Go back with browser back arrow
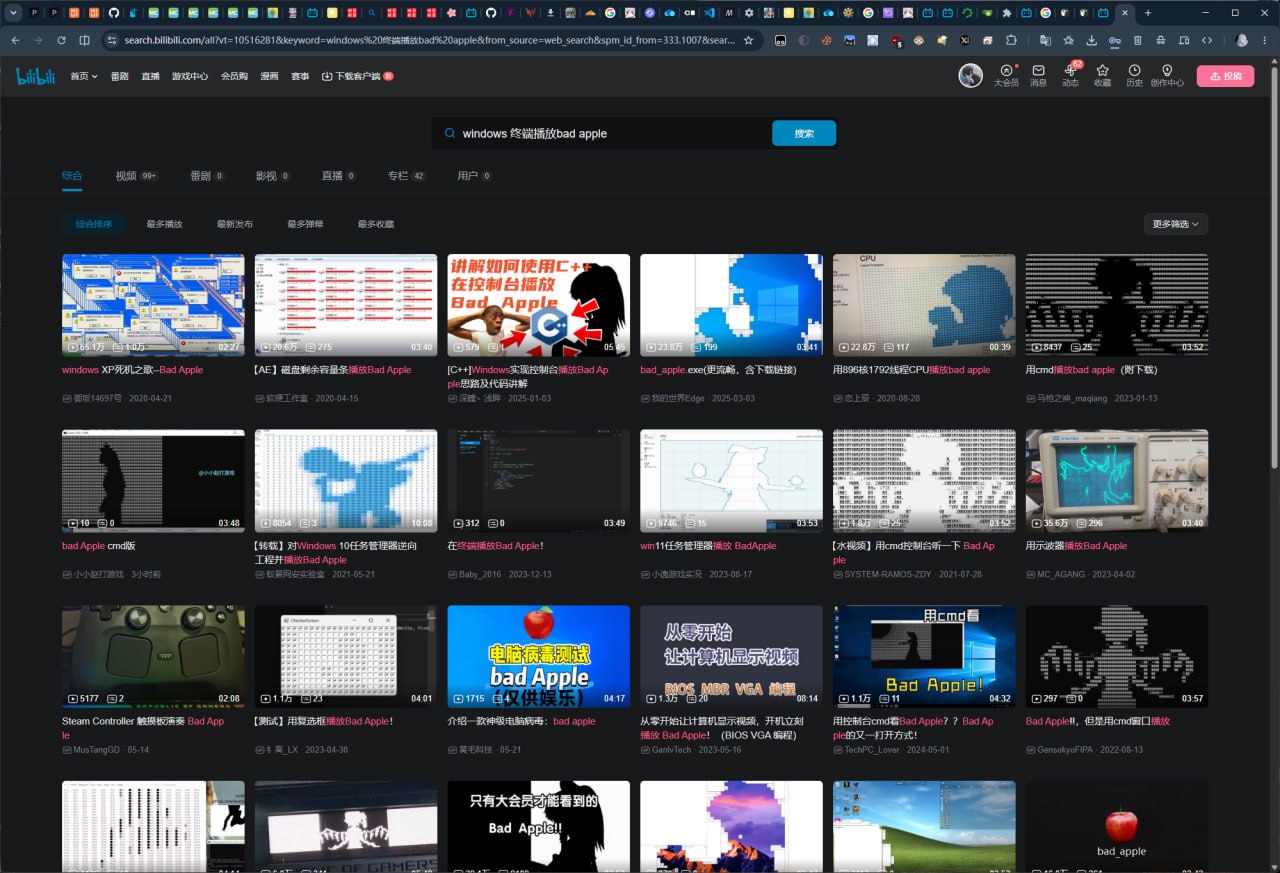1280x873 pixels. [15, 40]
